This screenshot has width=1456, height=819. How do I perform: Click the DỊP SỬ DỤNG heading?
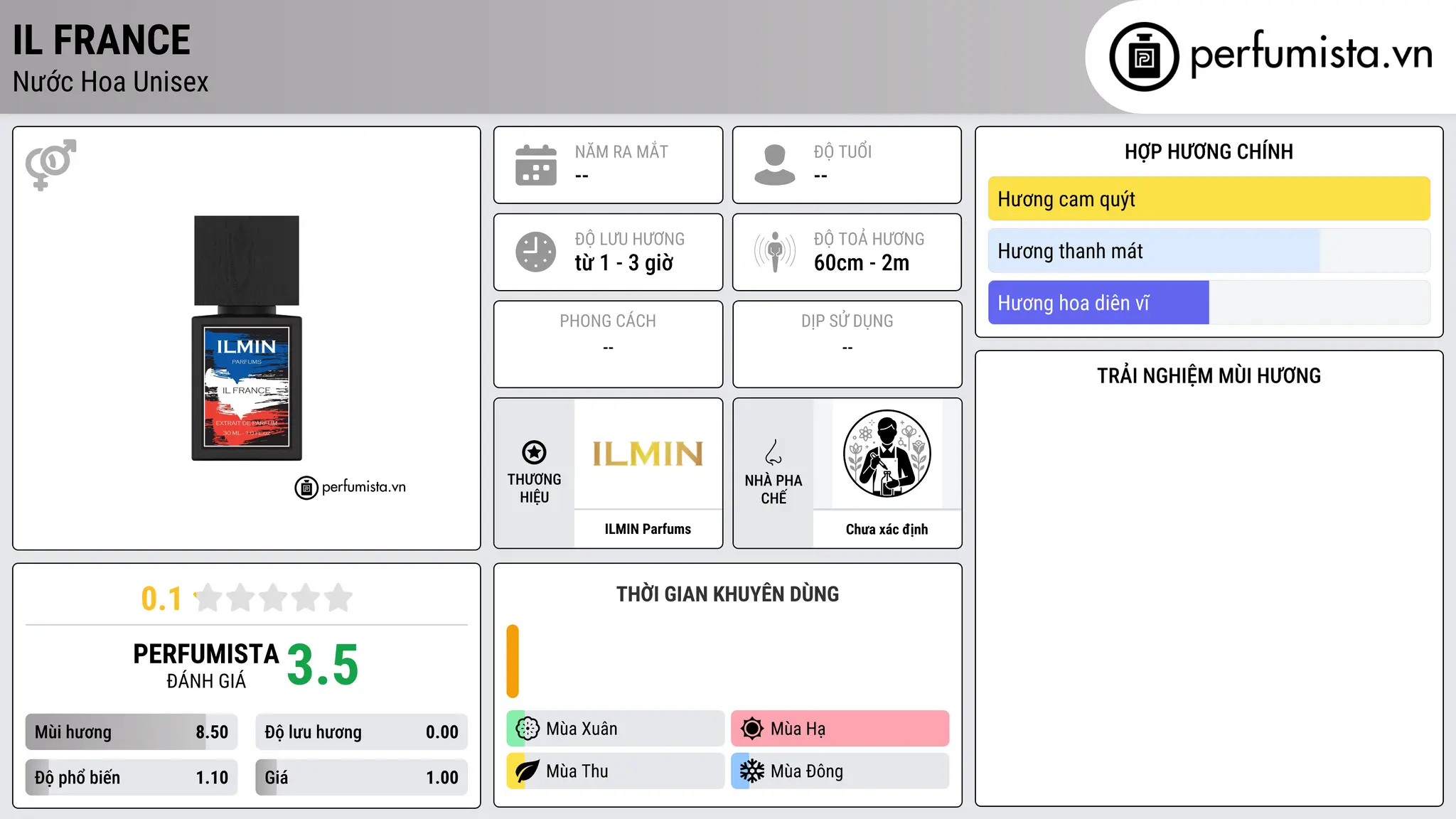847,321
